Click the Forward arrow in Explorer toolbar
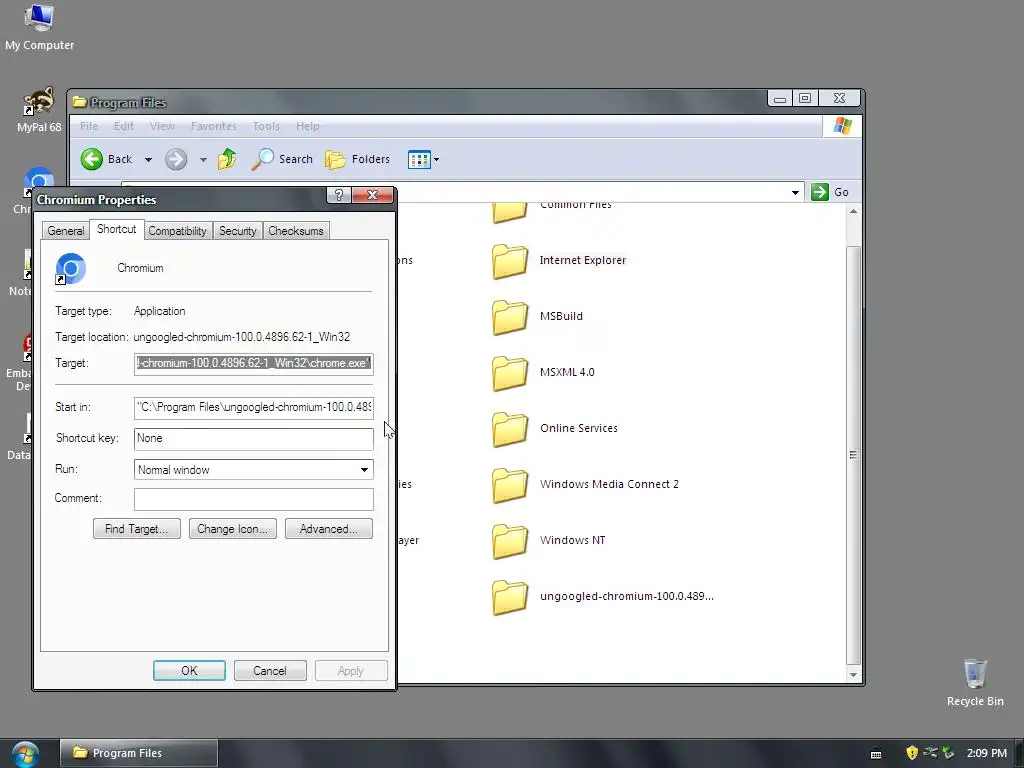The width and height of the screenshot is (1024, 768). coord(176,159)
